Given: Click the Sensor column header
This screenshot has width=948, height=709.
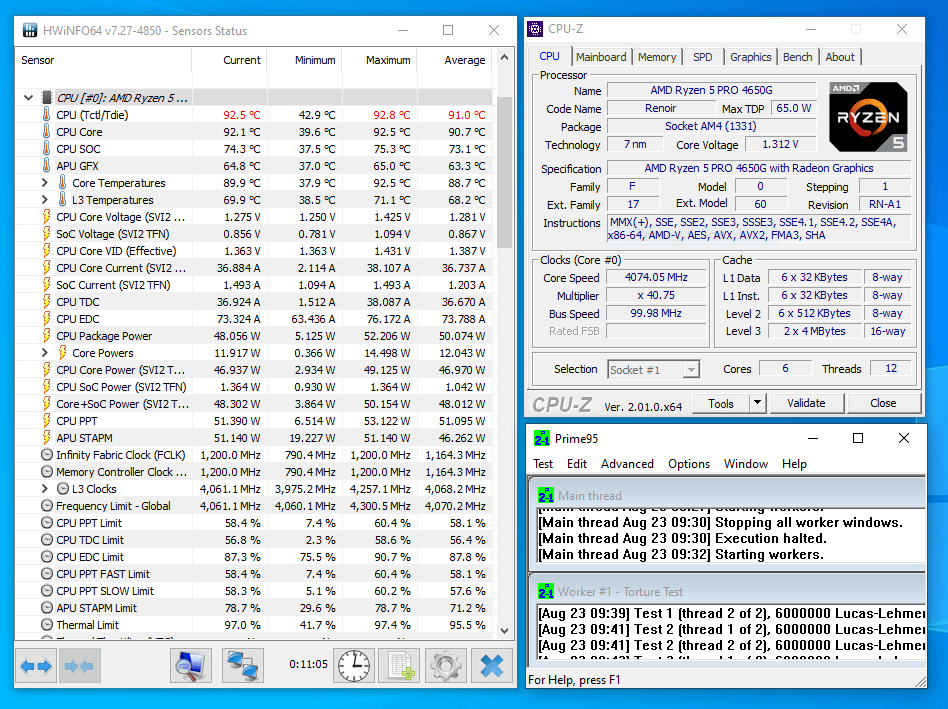Looking at the screenshot, I should pyautogui.click(x=103, y=60).
